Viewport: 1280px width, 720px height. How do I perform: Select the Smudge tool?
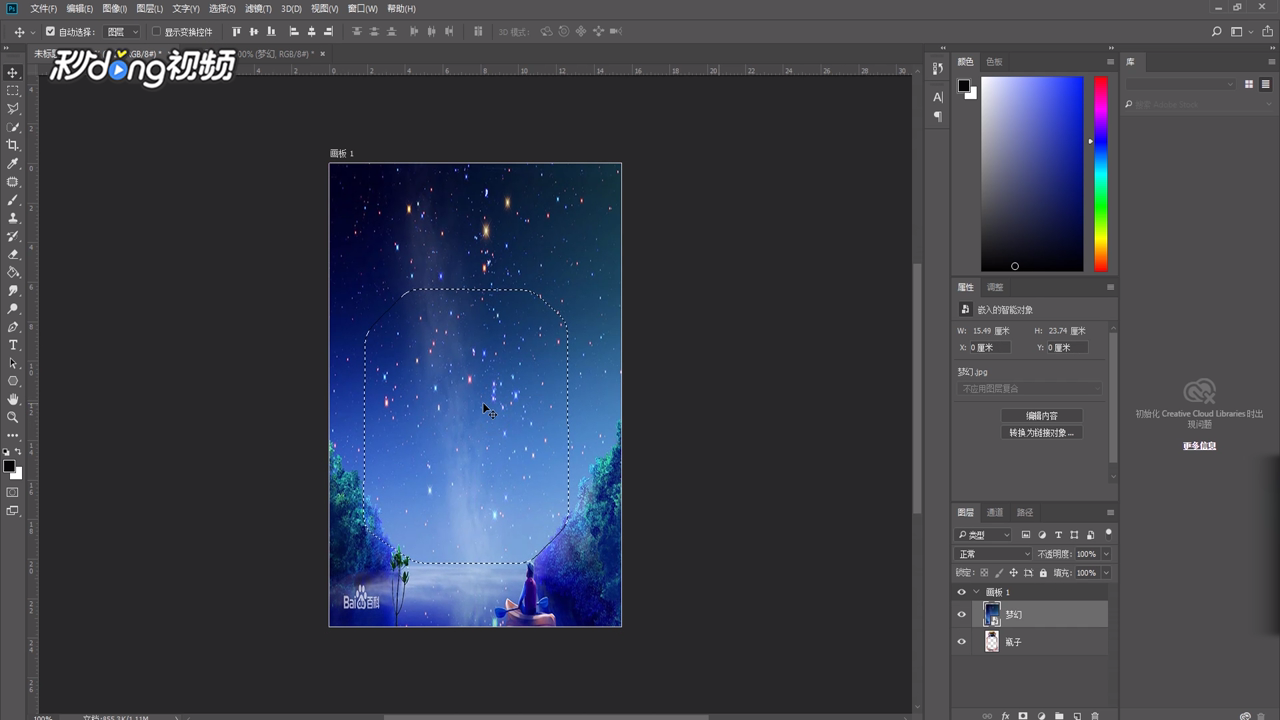[x=13, y=290]
